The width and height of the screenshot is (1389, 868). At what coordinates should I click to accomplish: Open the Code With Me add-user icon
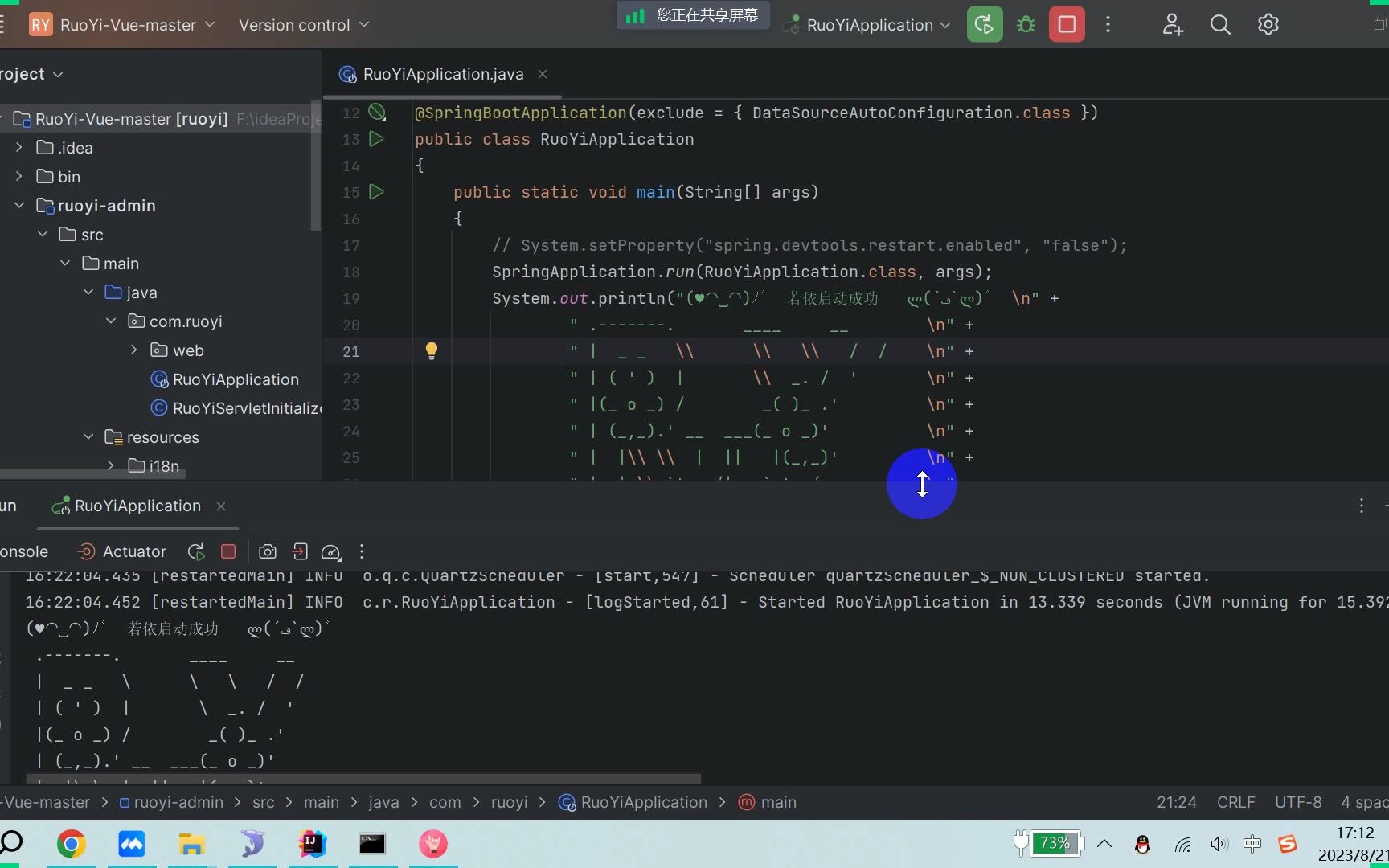pos(1173,24)
